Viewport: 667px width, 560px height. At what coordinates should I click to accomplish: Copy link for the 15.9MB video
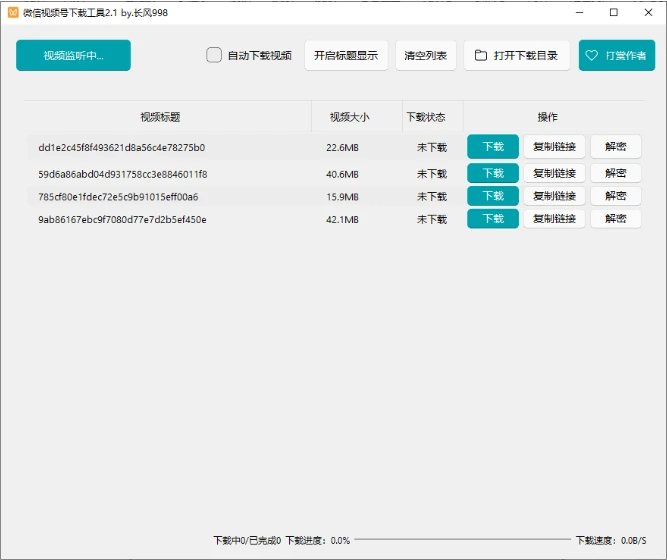pos(554,196)
